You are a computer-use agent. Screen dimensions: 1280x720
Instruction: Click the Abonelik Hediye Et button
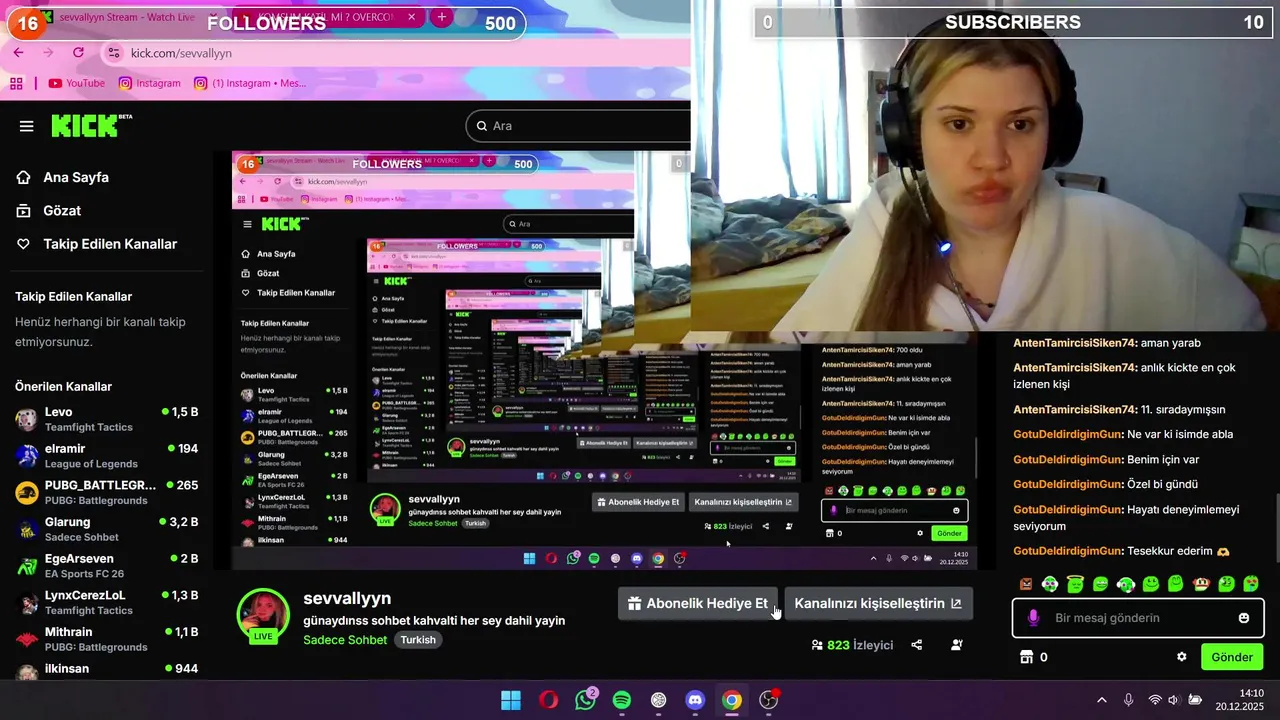(697, 603)
